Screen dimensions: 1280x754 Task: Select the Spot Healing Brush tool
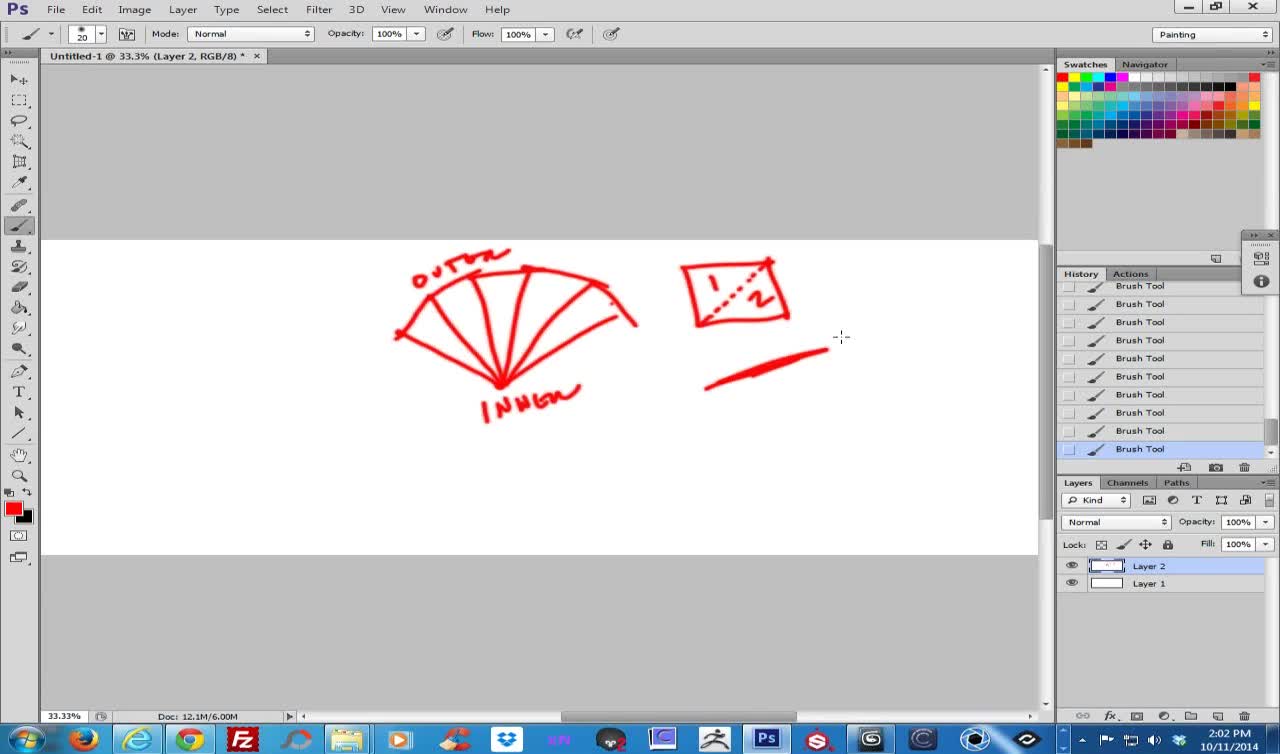(19, 205)
